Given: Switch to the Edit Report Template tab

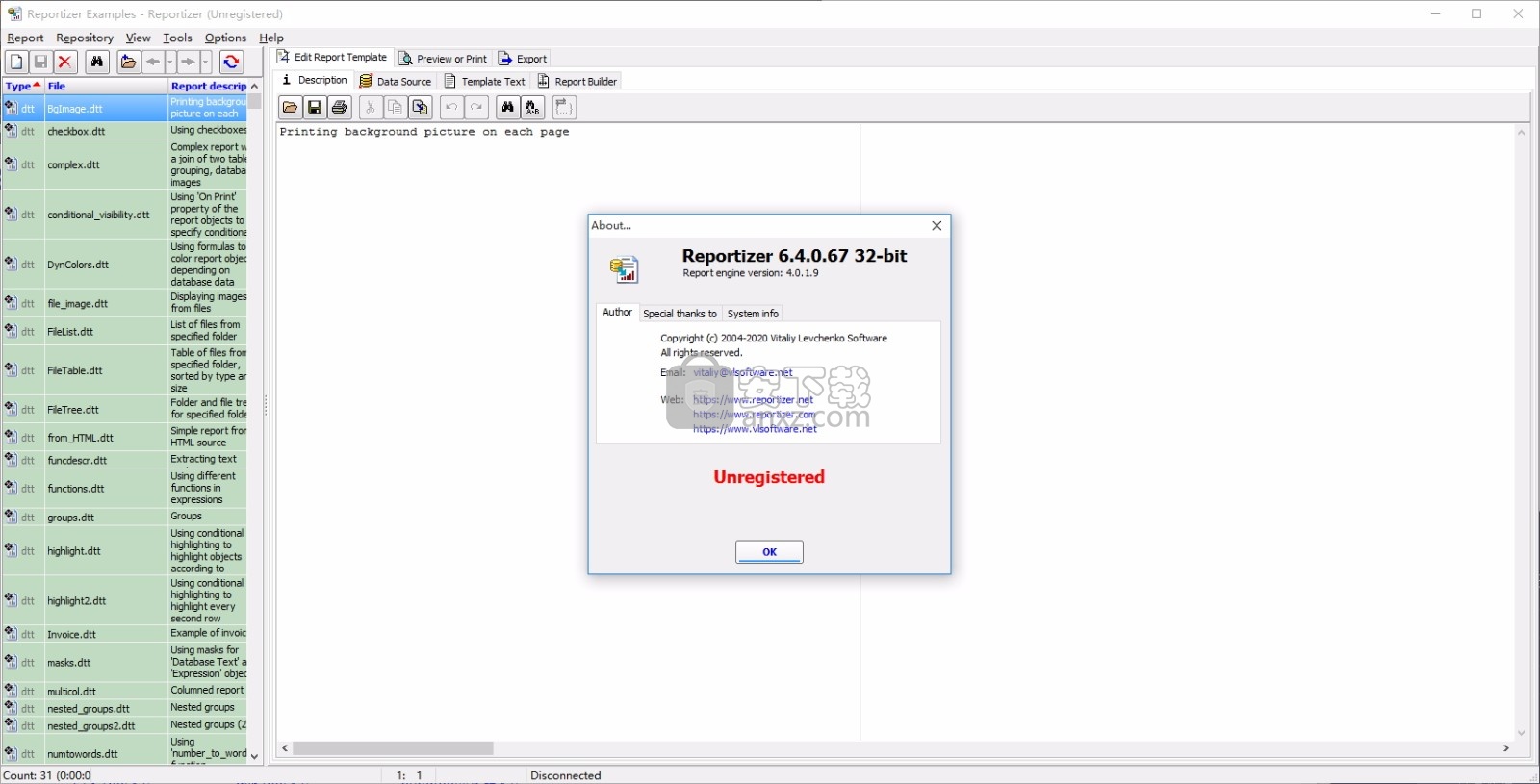Looking at the screenshot, I should pos(332,58).
